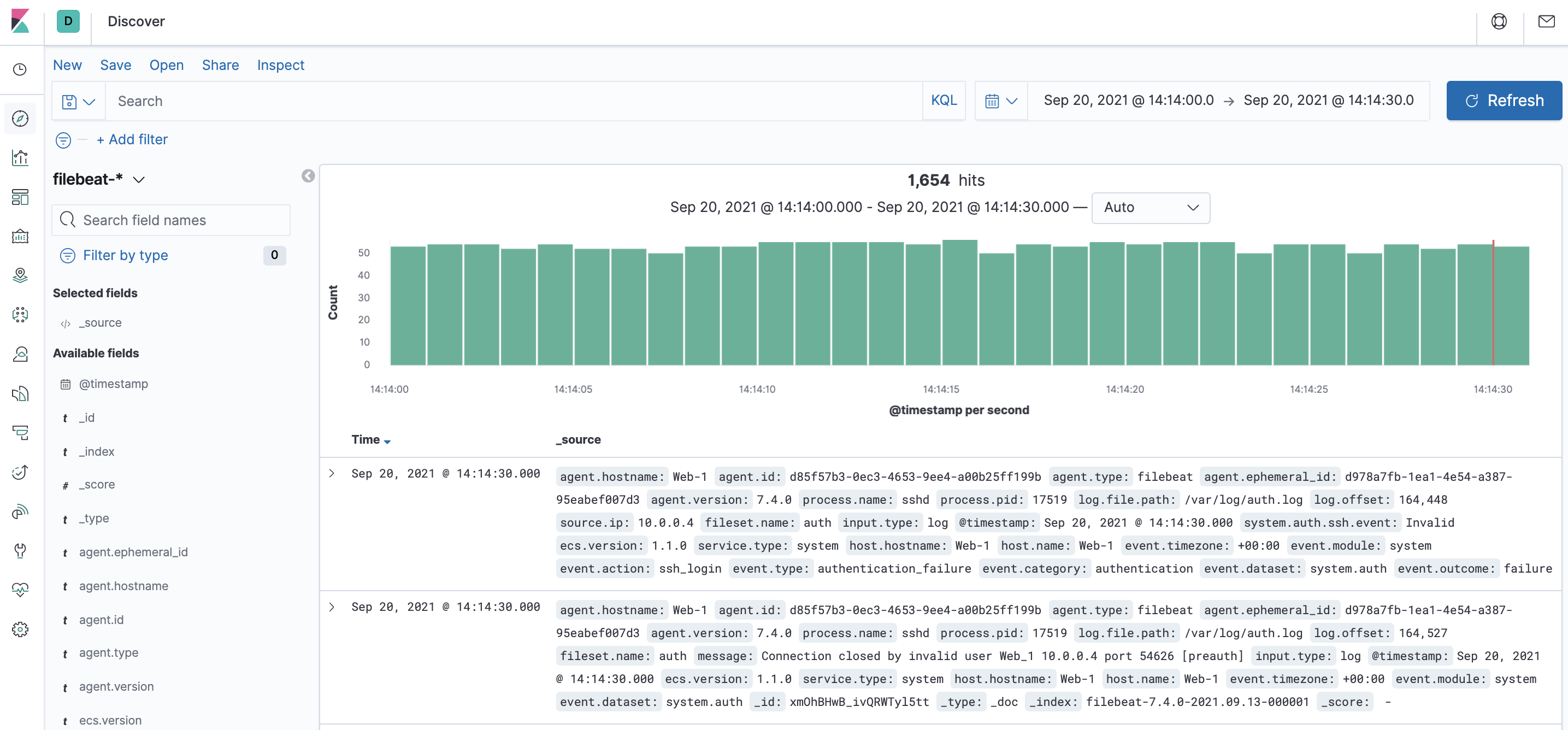Click Inspect in the top menu
Screen dimensions: 1568x730
(280, 65)
